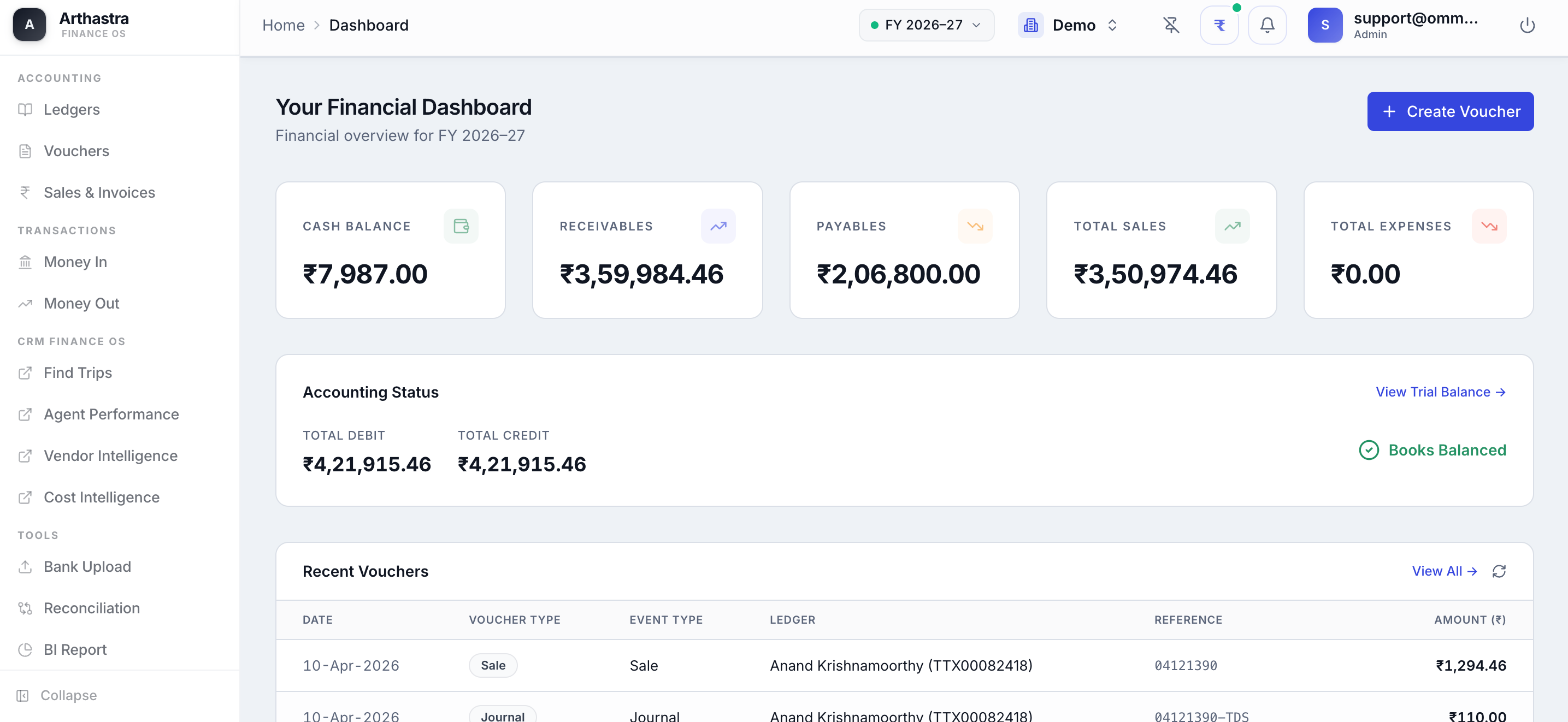Click the Cash Balance wallet icon
Screen dimensions: 1568x722
coord(461,226)
